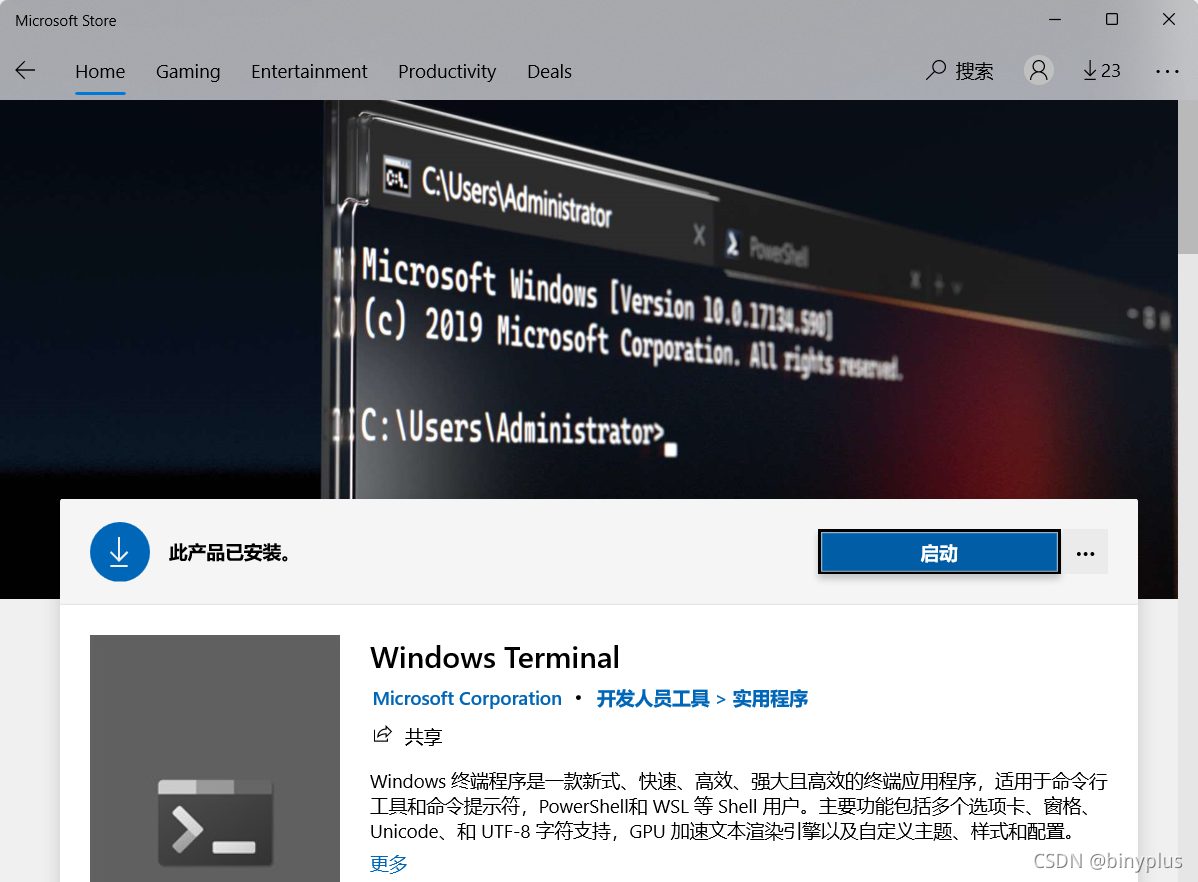The width and height of the screenshot is (1198, 882).
Task: Click the Windows Terminal title text
Action: coord(494,657)
